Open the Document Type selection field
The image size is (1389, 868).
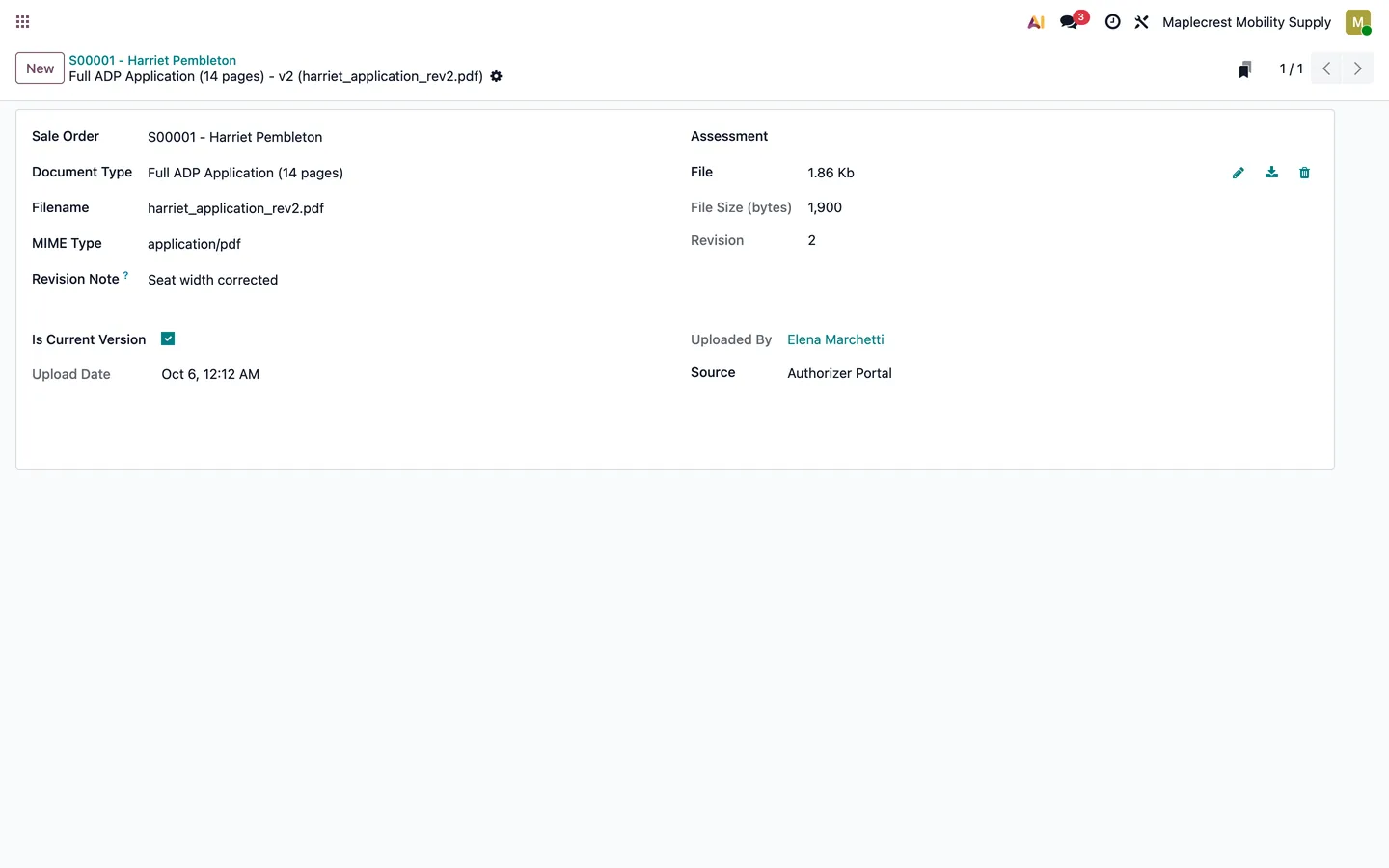click(403, 173)
